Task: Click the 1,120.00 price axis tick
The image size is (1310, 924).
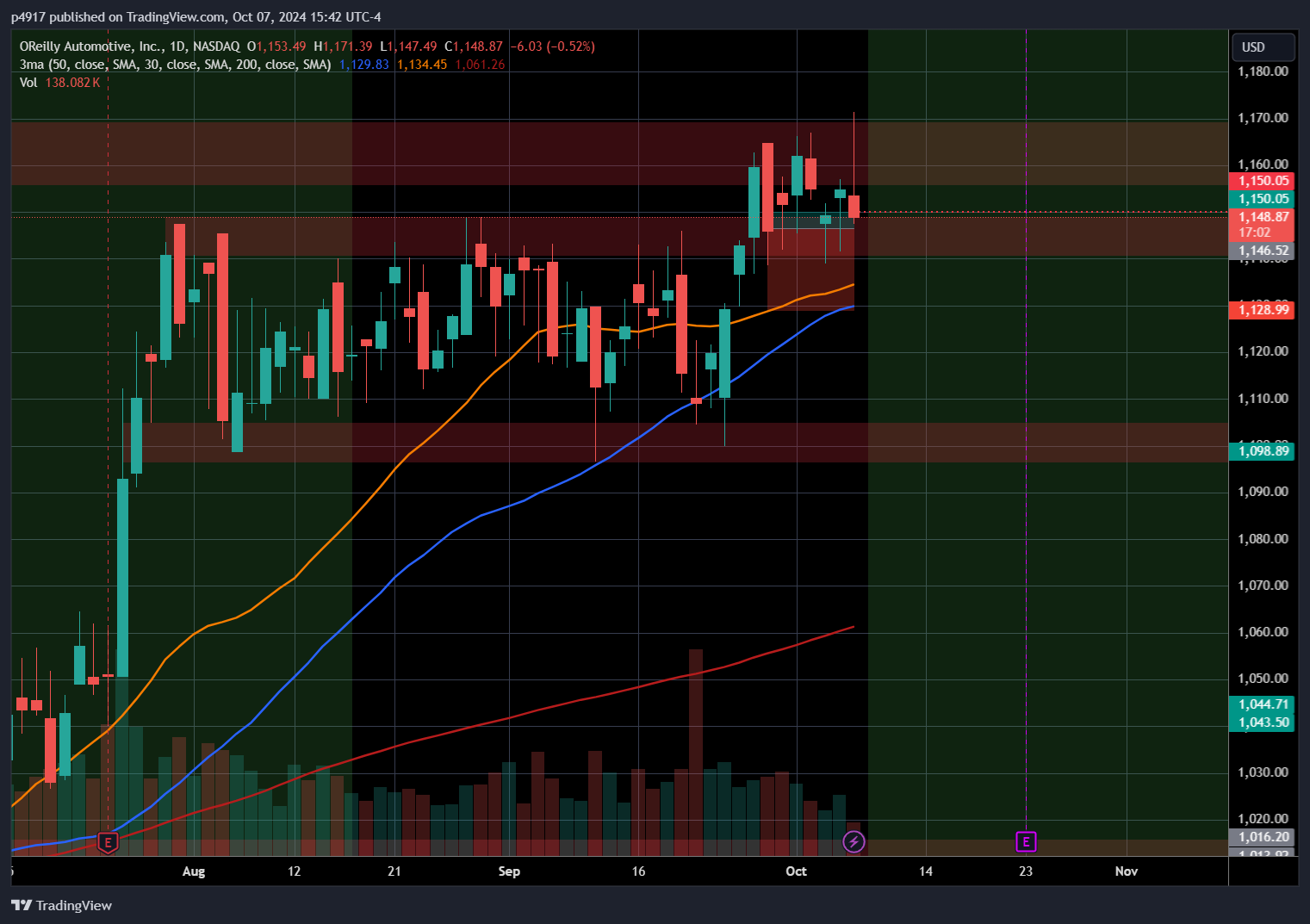Action: click(x=1263, y=351)
